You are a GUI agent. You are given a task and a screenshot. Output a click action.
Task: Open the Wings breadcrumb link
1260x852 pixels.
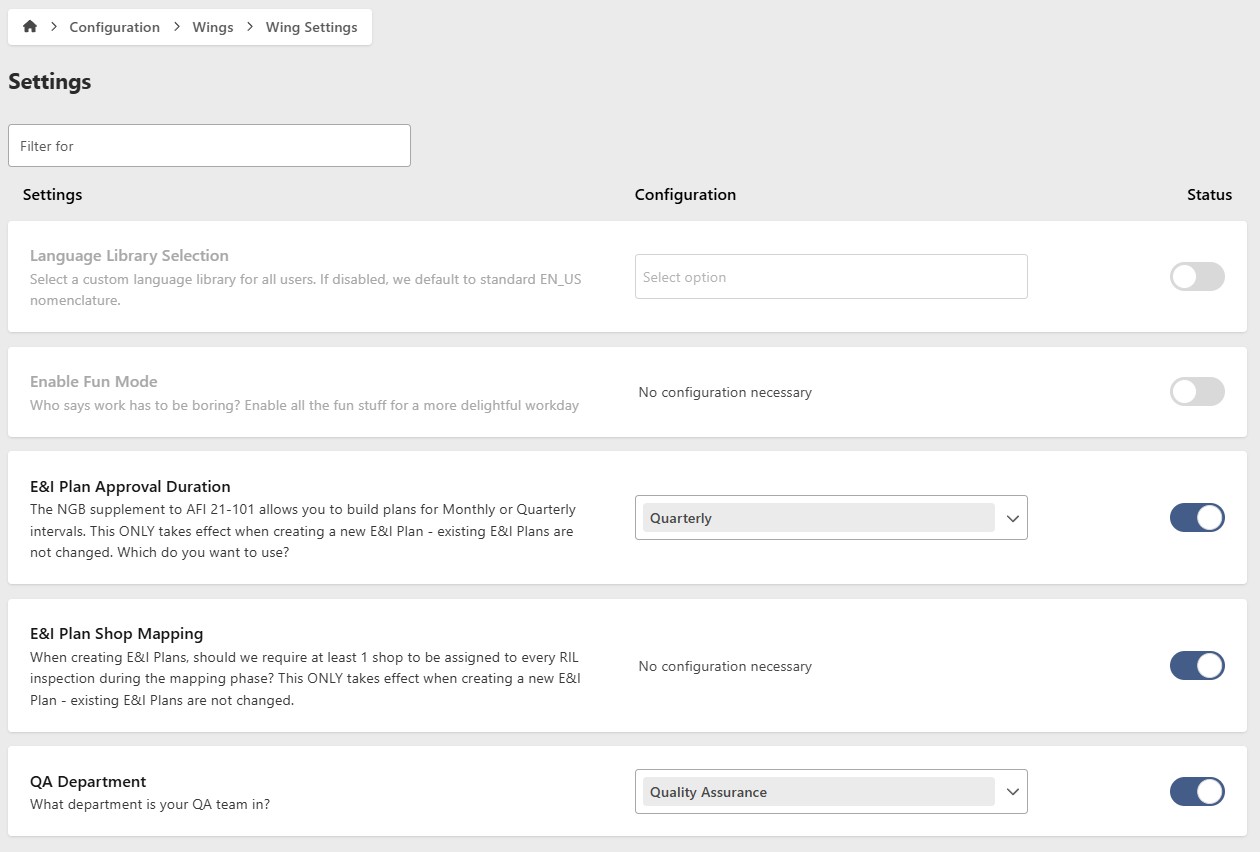coord(212,27)
